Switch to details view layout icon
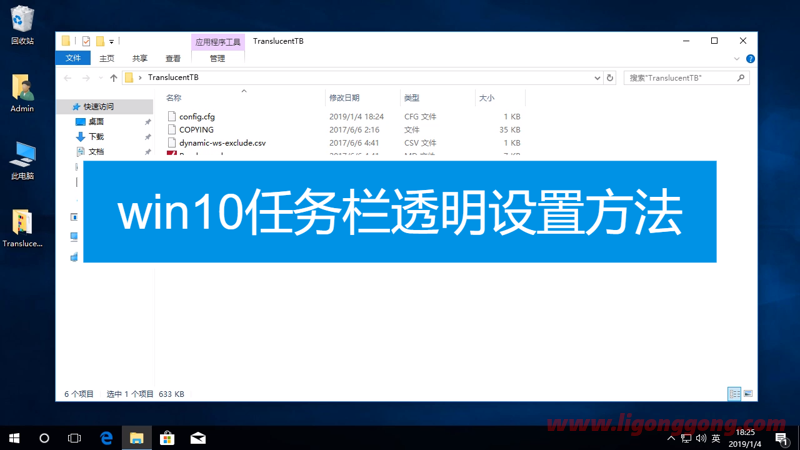Image resolution: width=800 pixels, height=450 pixels. point(734,394)
